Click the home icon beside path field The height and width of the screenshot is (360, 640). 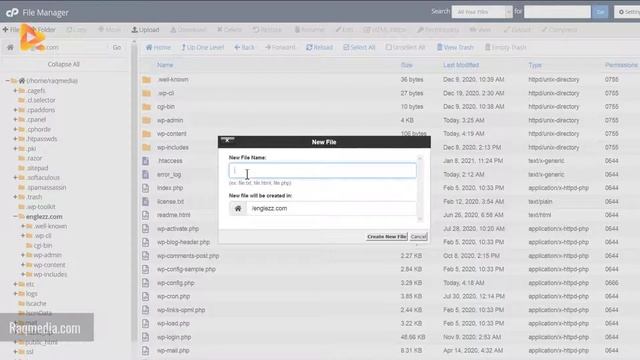pos(10,47)
